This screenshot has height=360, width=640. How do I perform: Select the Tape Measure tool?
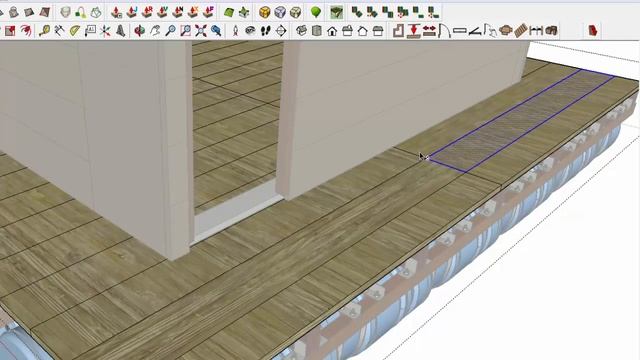click(44, 31)
